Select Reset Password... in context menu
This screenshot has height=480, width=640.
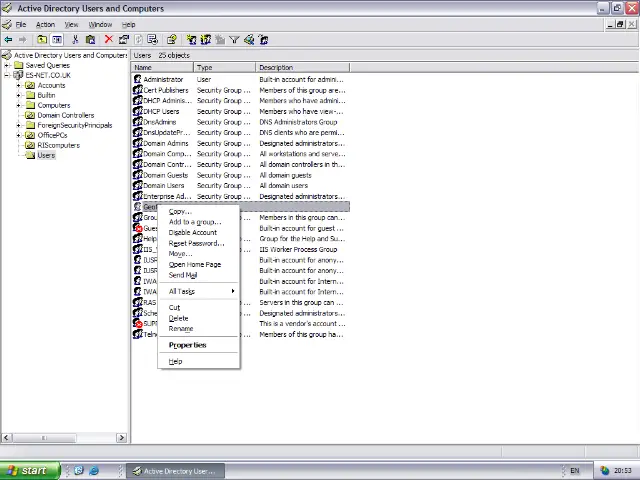(199, 243)
